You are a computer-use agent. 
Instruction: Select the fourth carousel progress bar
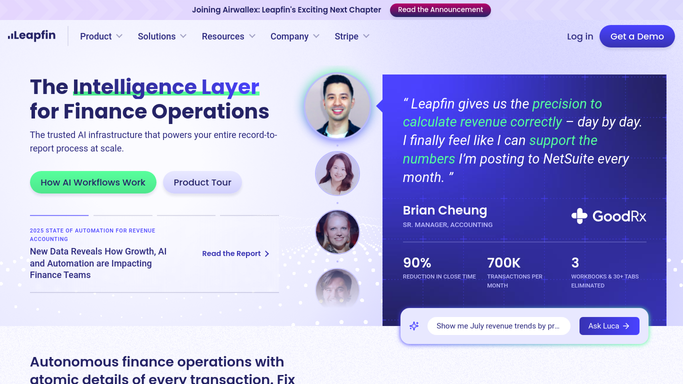249,215
